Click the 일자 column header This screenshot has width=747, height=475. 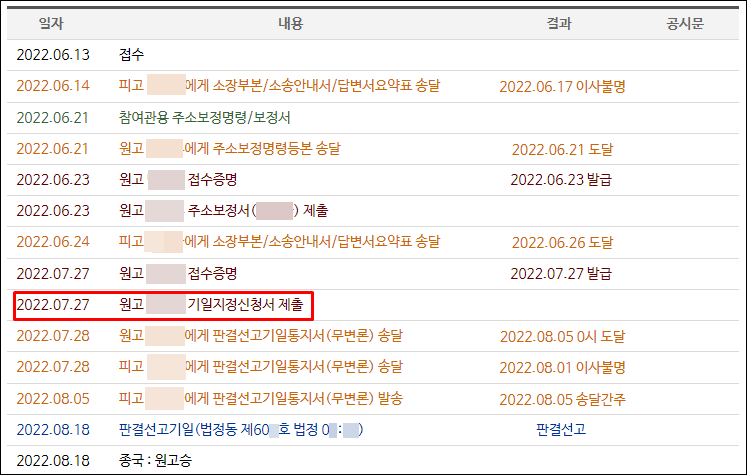pos(51,23)
